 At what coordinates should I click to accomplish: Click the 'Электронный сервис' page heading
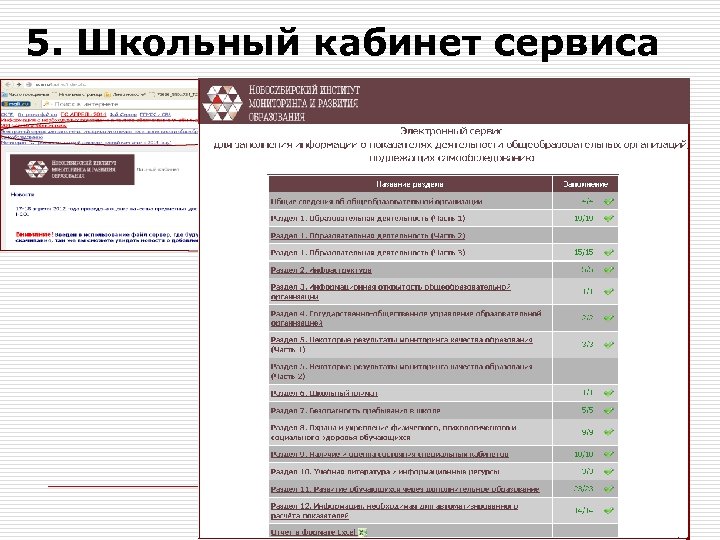451,131
